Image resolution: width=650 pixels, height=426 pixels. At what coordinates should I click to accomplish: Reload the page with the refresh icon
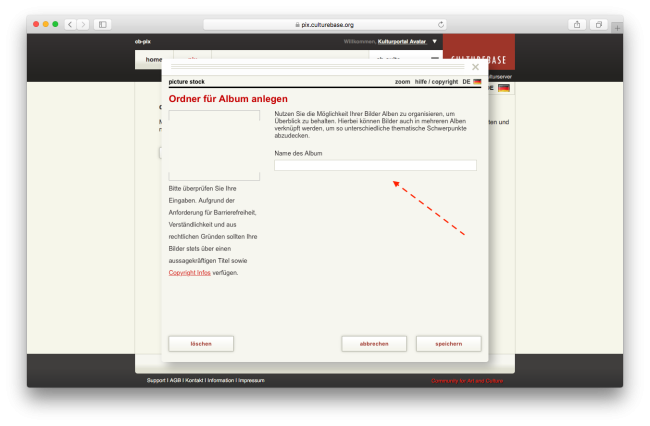pos(441,24)
